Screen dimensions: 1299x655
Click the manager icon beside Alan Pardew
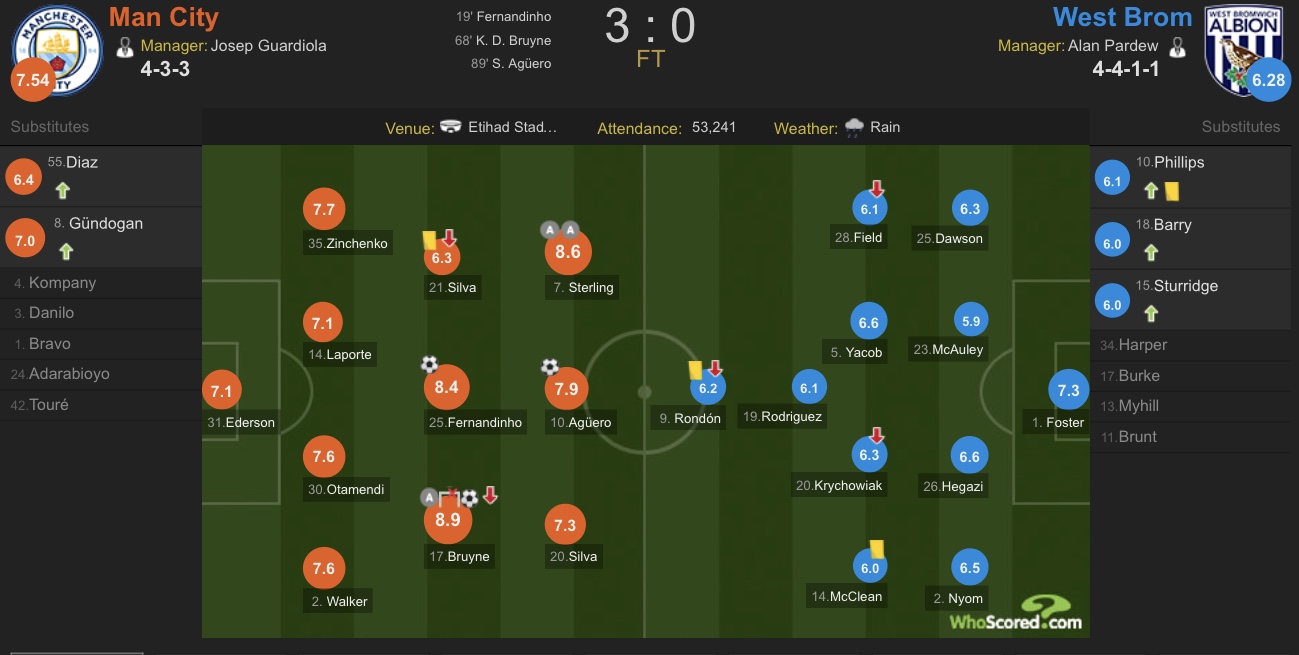[x=1177, y=46]
